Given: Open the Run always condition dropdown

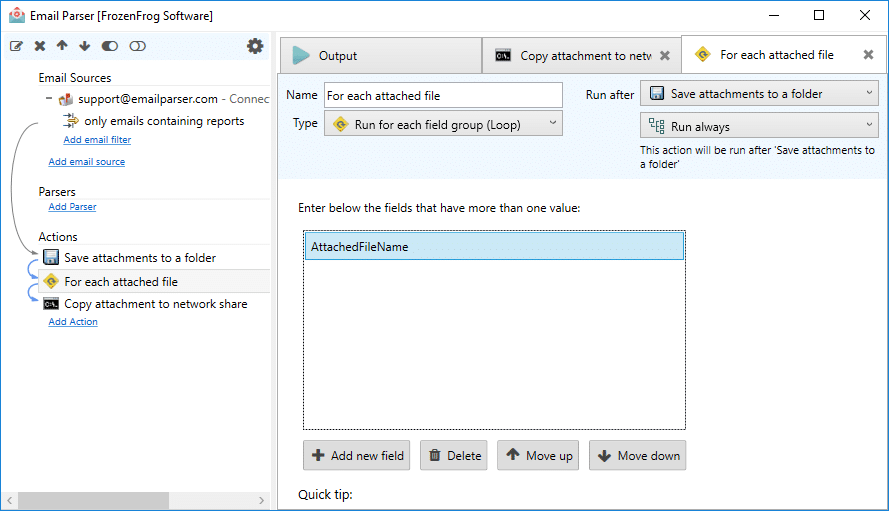Looking at the screenshot, I should click(759, 126).
